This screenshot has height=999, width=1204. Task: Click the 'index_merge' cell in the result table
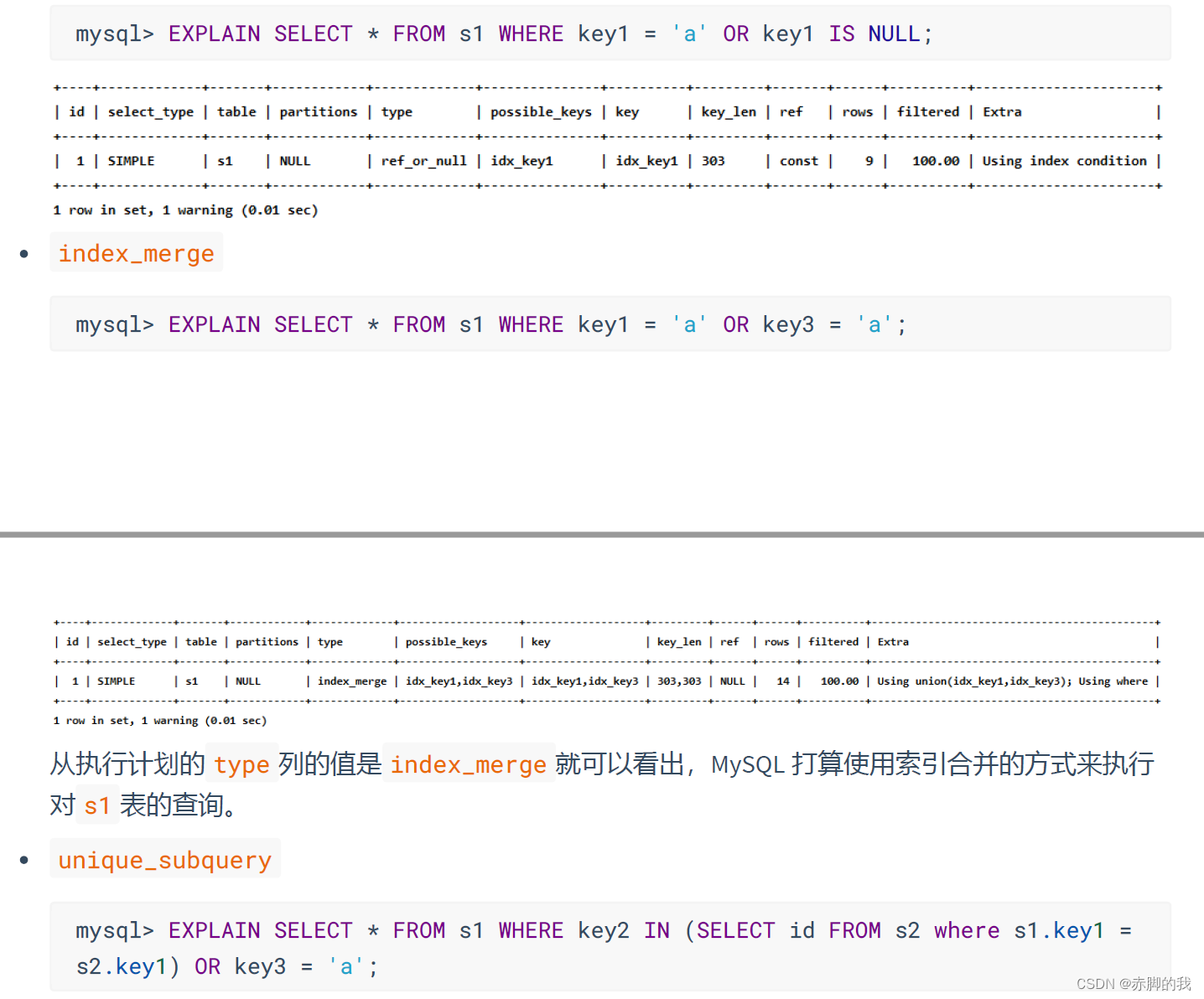coord(352,681)
